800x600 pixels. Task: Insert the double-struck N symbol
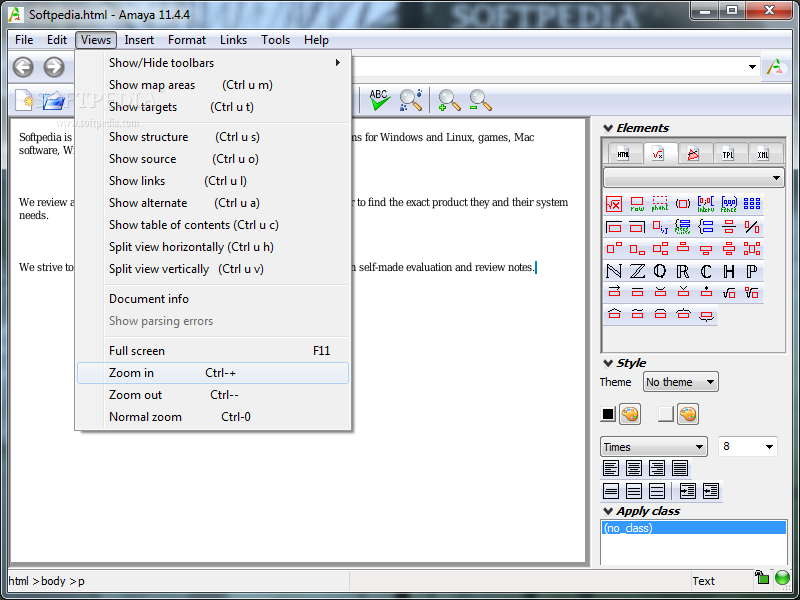pyautogui.click(x=614, y=271)
